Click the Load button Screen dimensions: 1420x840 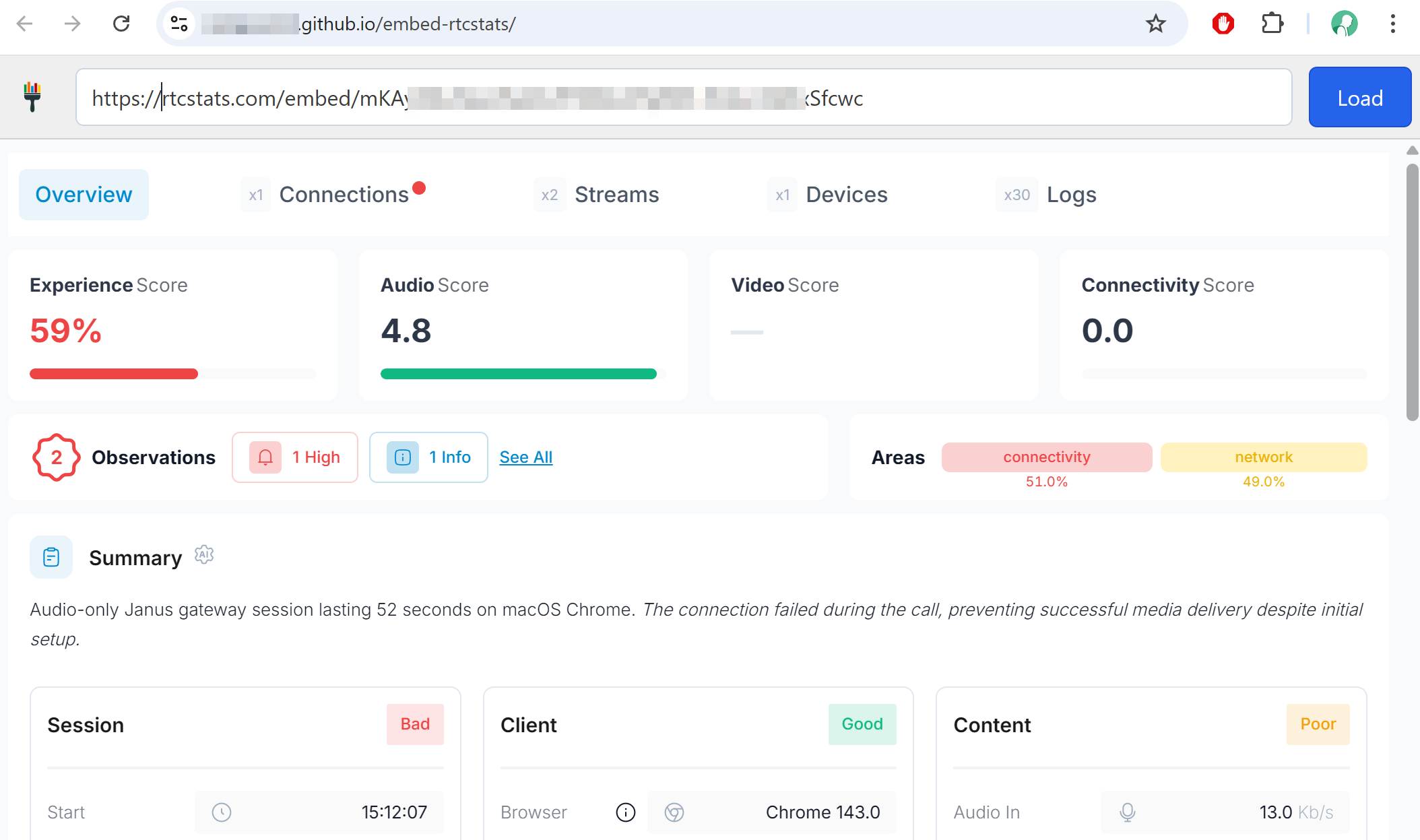(x=1359, y=97)
